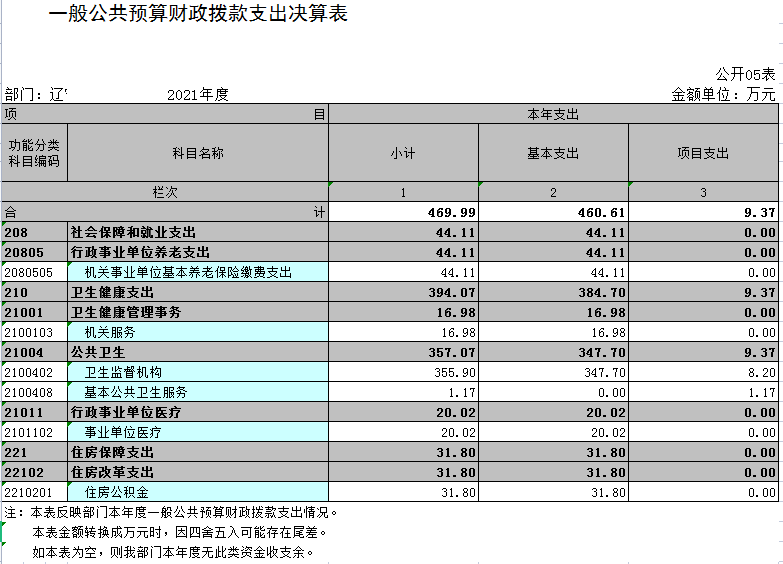The width and height of the screenshot is (783, 564).
Task: Click the 栏次 row label
Action: point(165,192)
